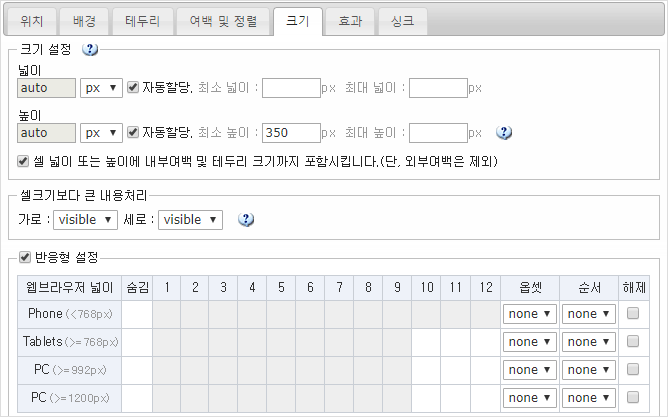Click column 6 cell in Phone row

(311, 314)
